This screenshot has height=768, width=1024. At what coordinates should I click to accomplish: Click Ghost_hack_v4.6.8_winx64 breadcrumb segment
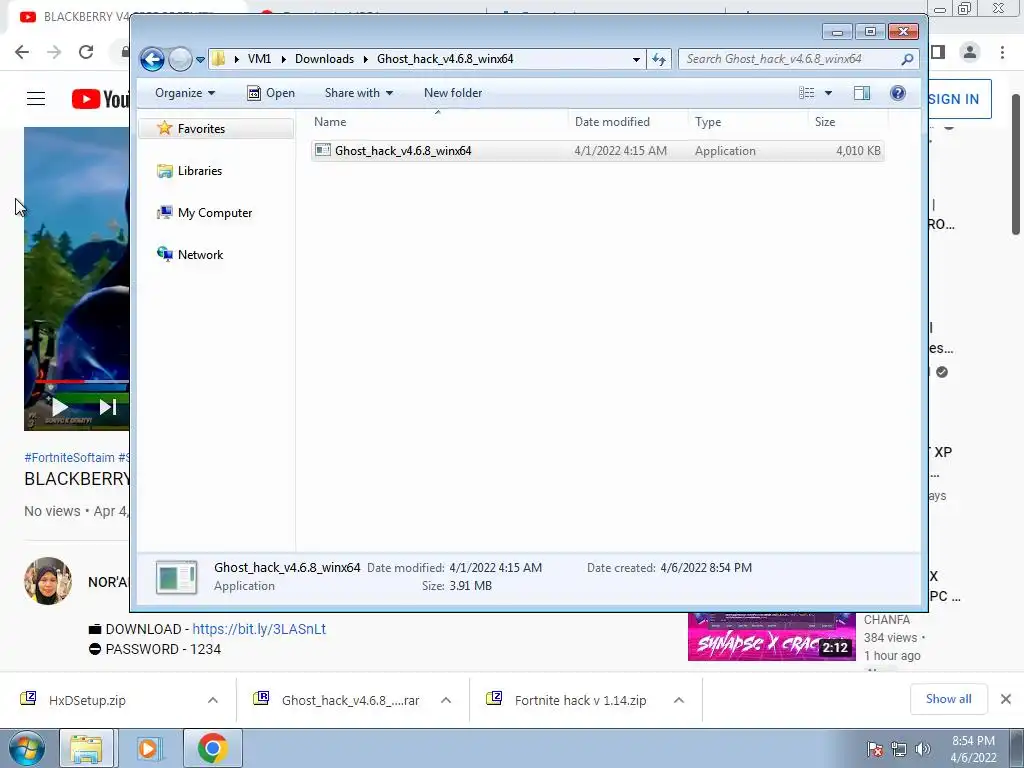pos(445,59)
